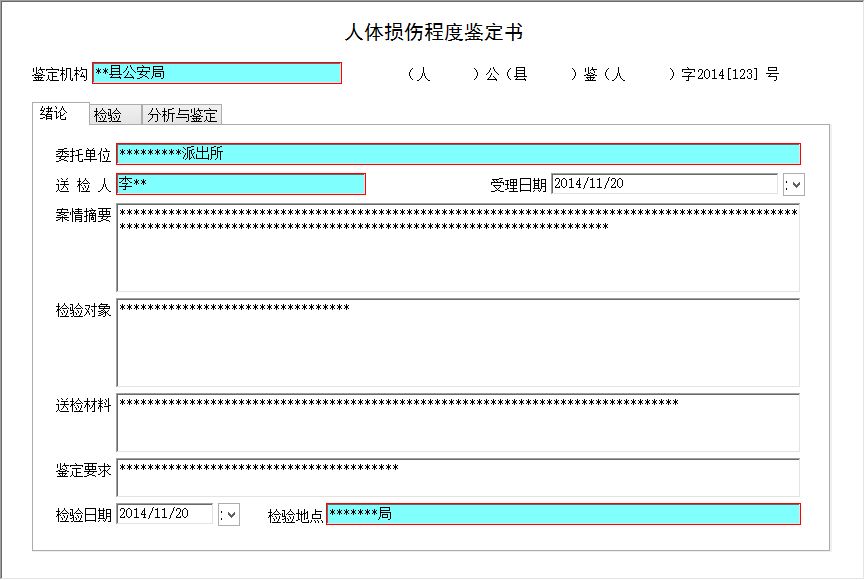Switch to the 绪论 tab
865x580 pixels.
(x=60, y=114)
